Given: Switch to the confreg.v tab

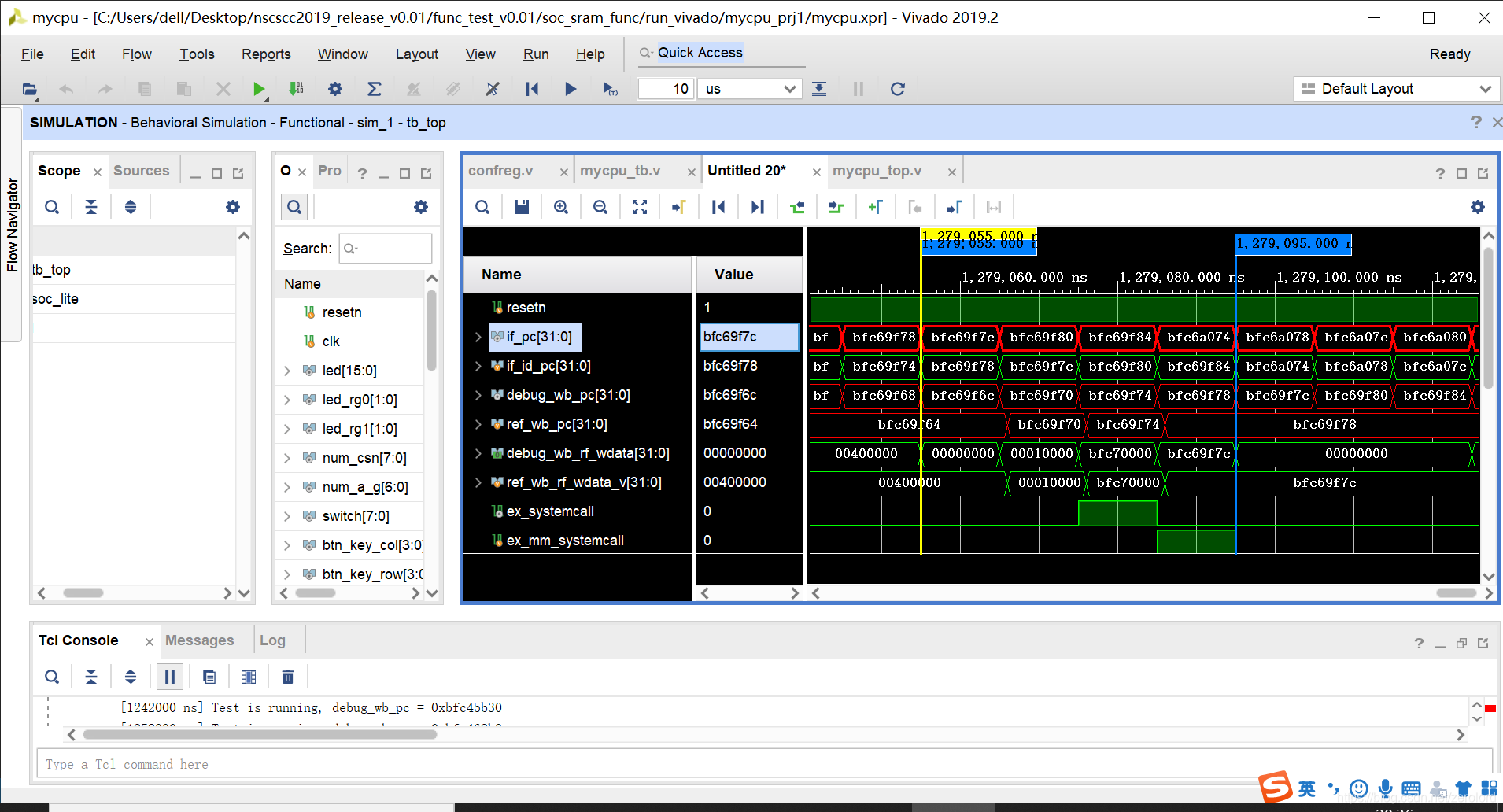Looking at the screenshot, I should [500, 171].
